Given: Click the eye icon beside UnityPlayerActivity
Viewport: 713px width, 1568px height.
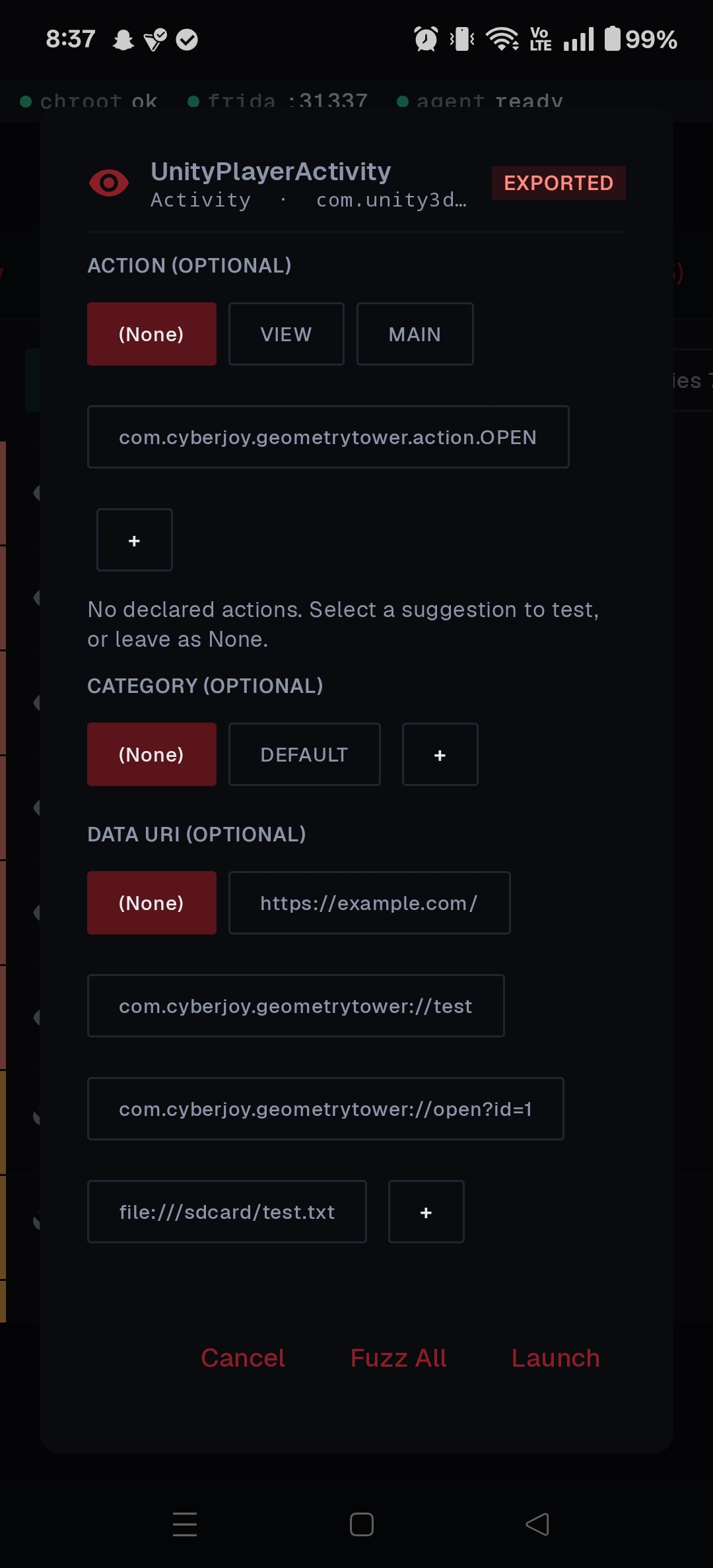Looking at the screenshot, I should click(x=110, y=183).
